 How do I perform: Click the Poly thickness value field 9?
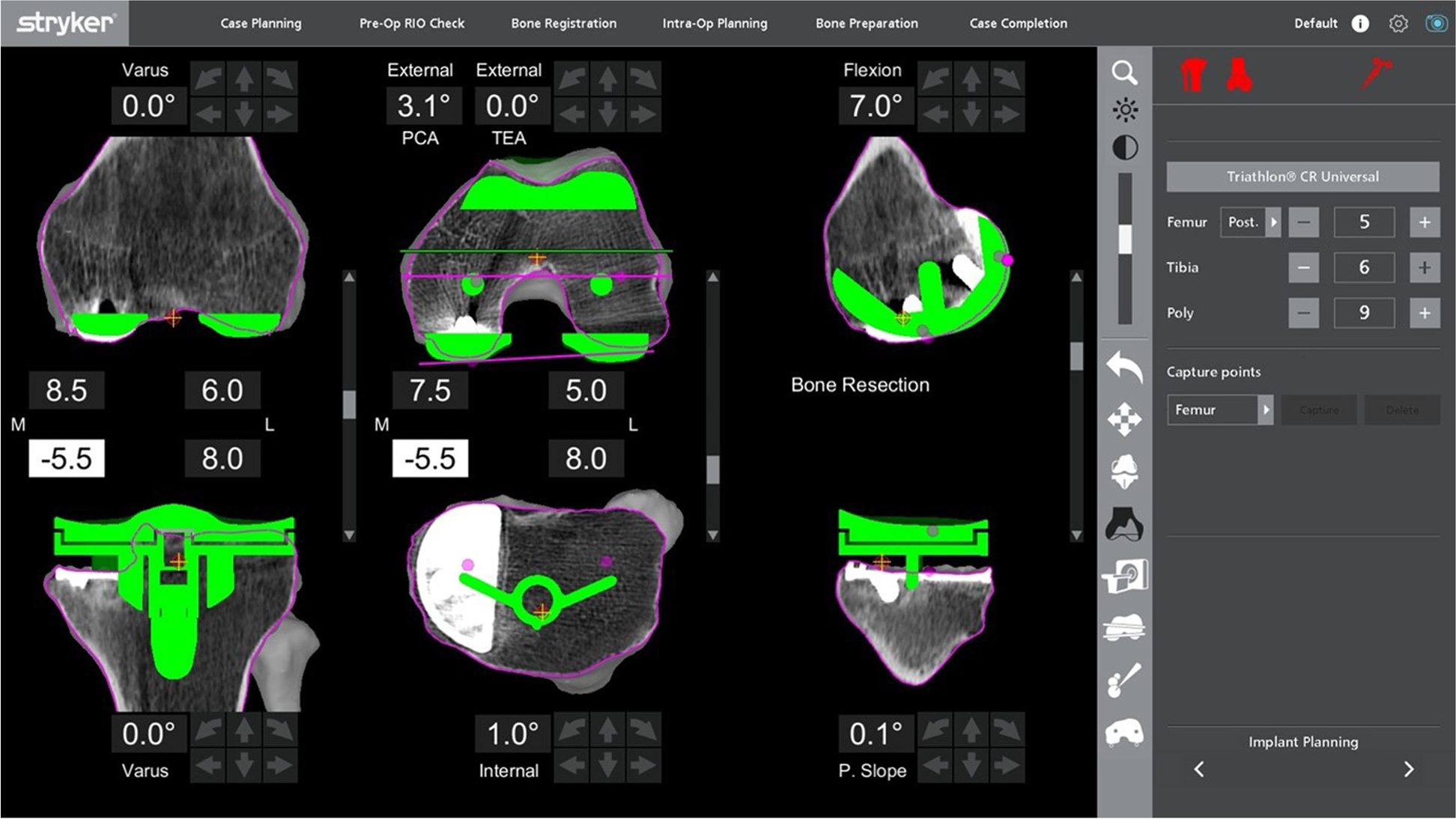(1364, 313)
